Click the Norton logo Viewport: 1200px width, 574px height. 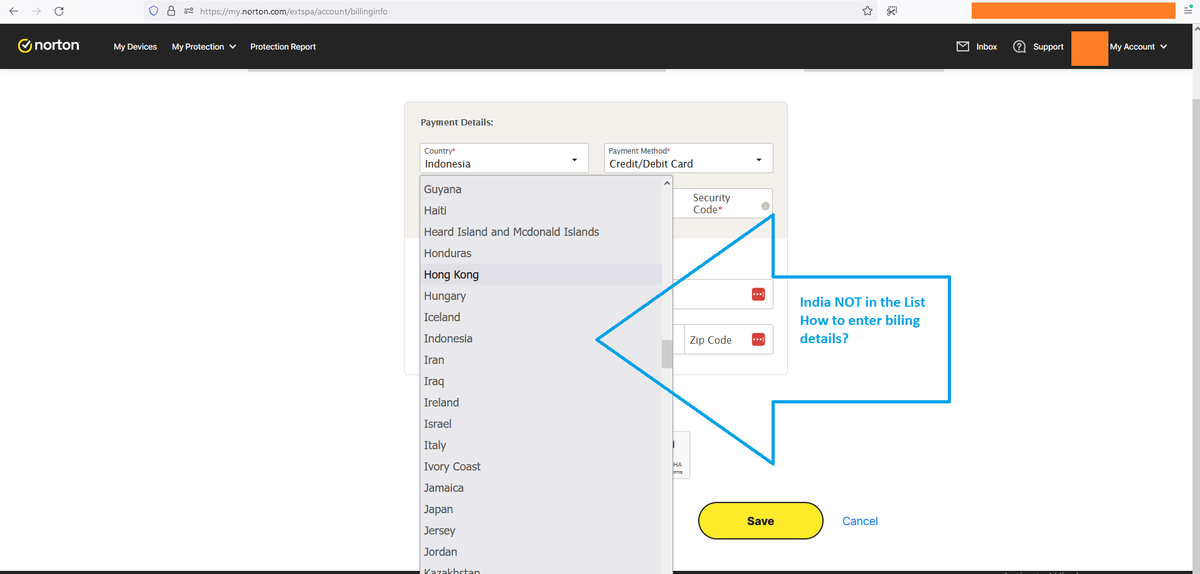(x=49, y=46)
